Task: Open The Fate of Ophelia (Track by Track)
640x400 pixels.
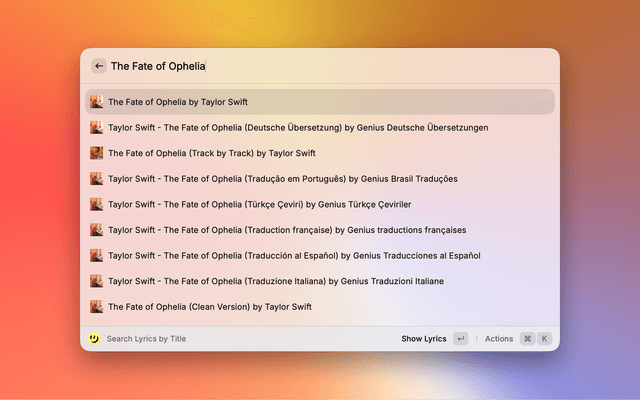Action: [211, 153]
